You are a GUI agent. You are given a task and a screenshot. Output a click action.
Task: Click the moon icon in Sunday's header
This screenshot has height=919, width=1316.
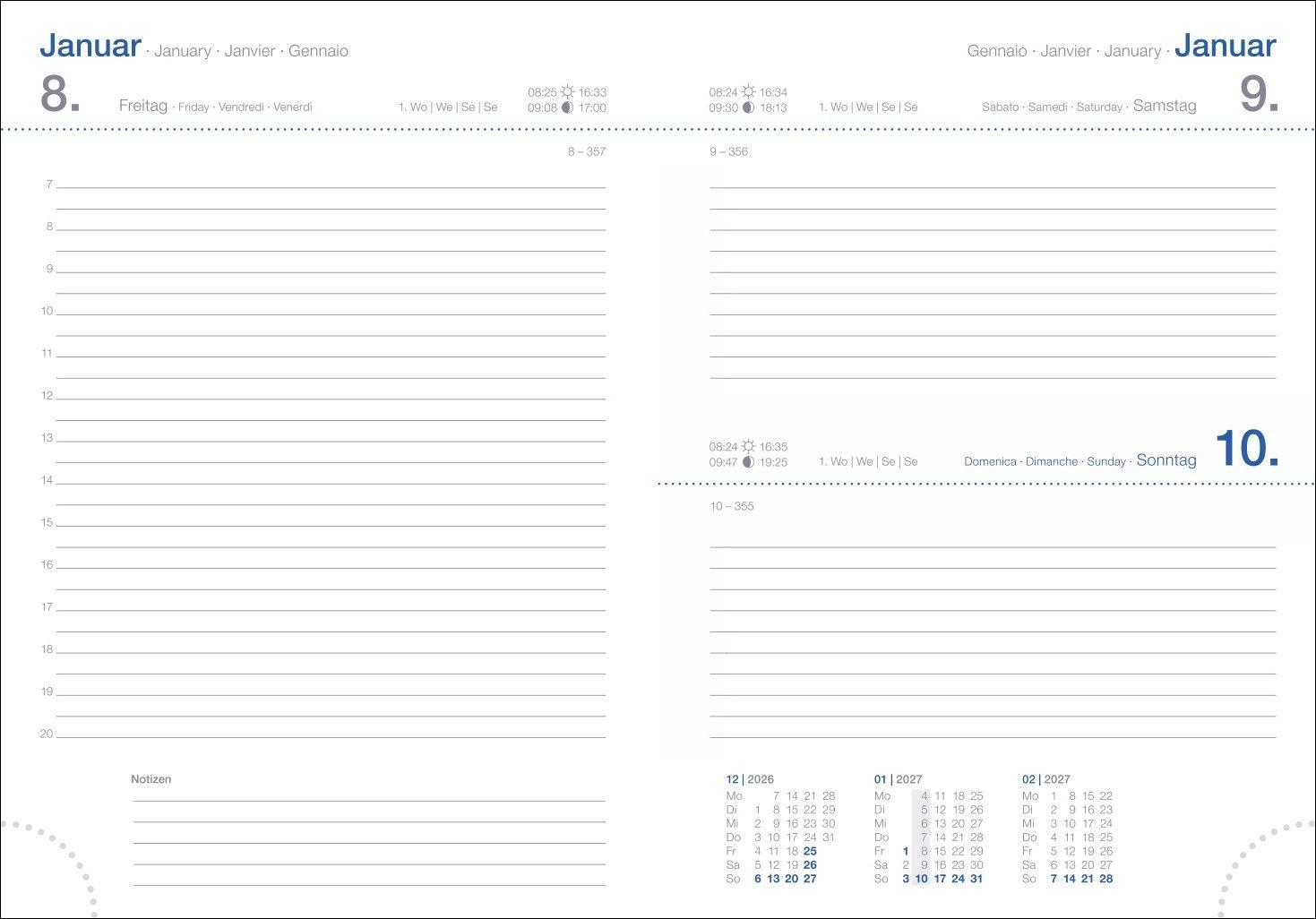(x=748, y=462)
